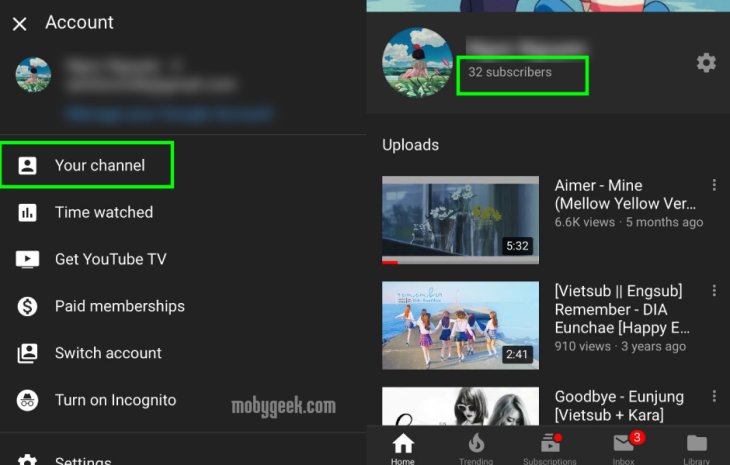730x465 pixels.
Task: Open more options for Aimer - Mine video
Action: [714, 185]
